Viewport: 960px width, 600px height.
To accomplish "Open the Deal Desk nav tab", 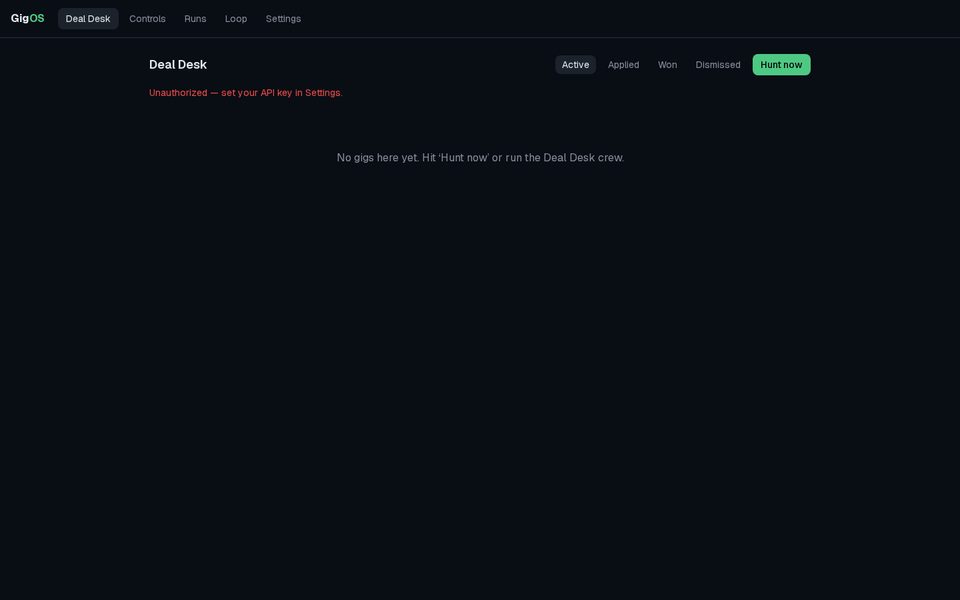I will [x=88, y=18].
